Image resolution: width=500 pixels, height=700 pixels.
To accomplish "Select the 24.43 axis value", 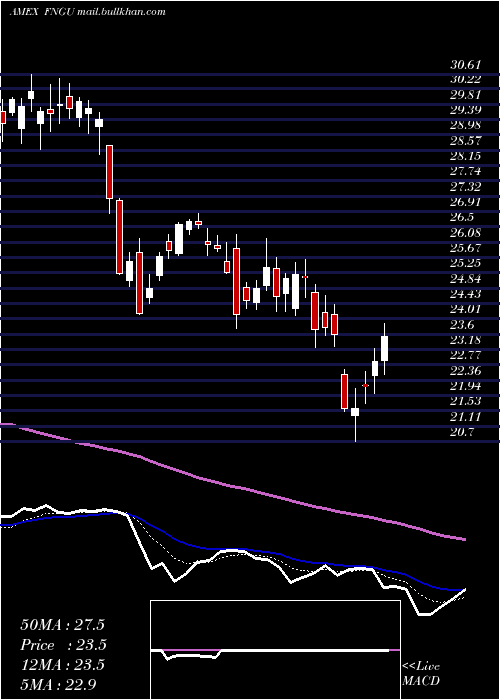I will pyautogui.click(x=466, y=294).
